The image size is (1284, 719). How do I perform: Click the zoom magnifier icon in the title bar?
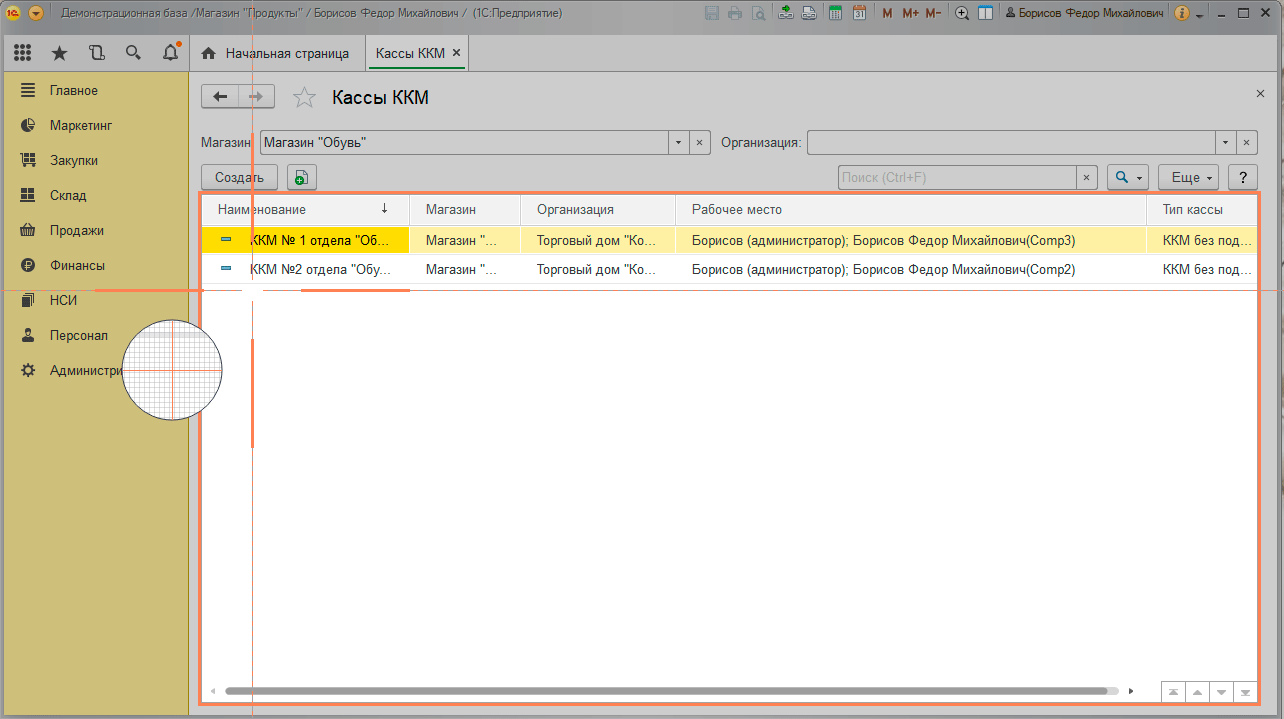tap(962, 13)
